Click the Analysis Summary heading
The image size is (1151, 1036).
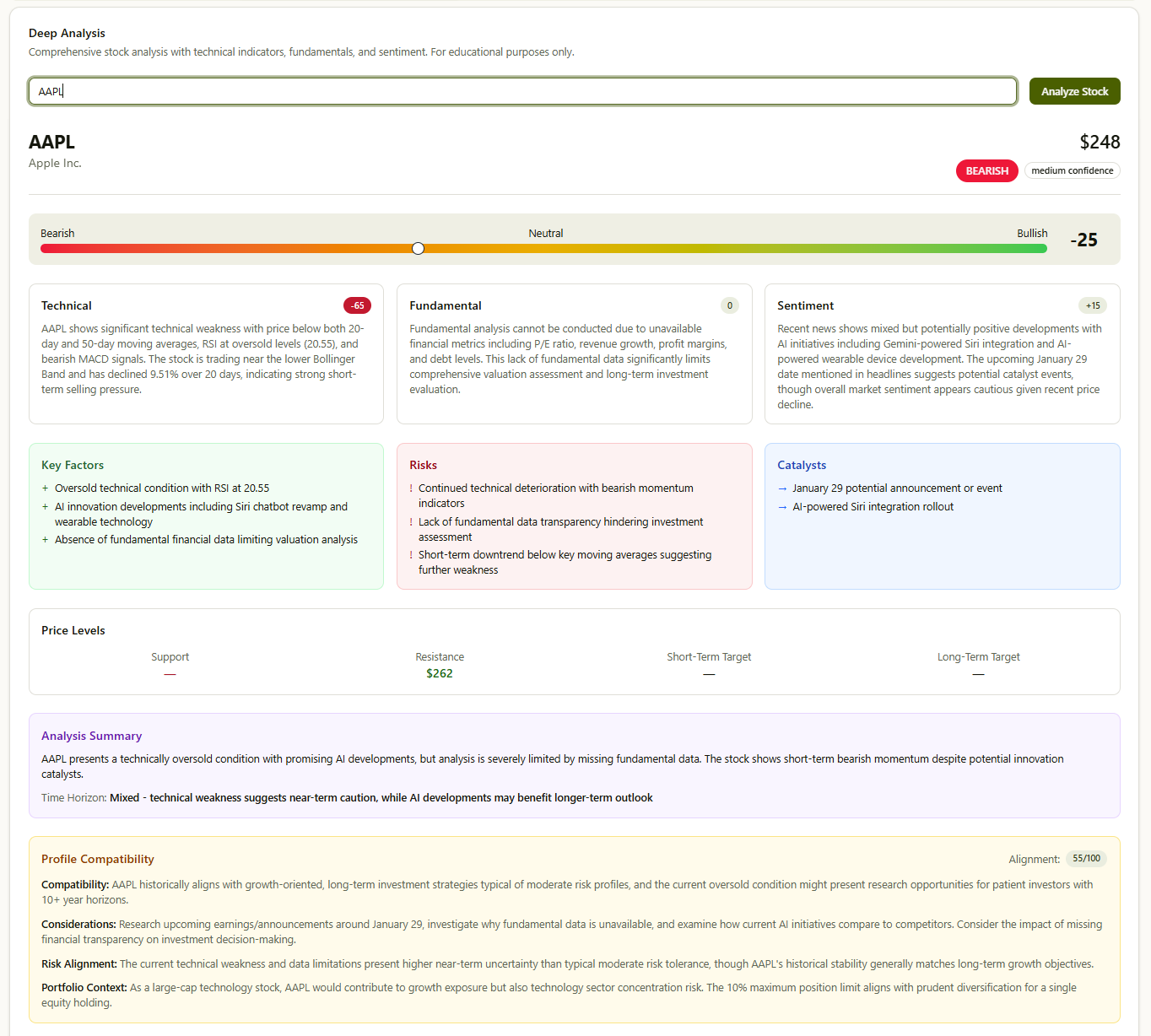tap(91, 736)
